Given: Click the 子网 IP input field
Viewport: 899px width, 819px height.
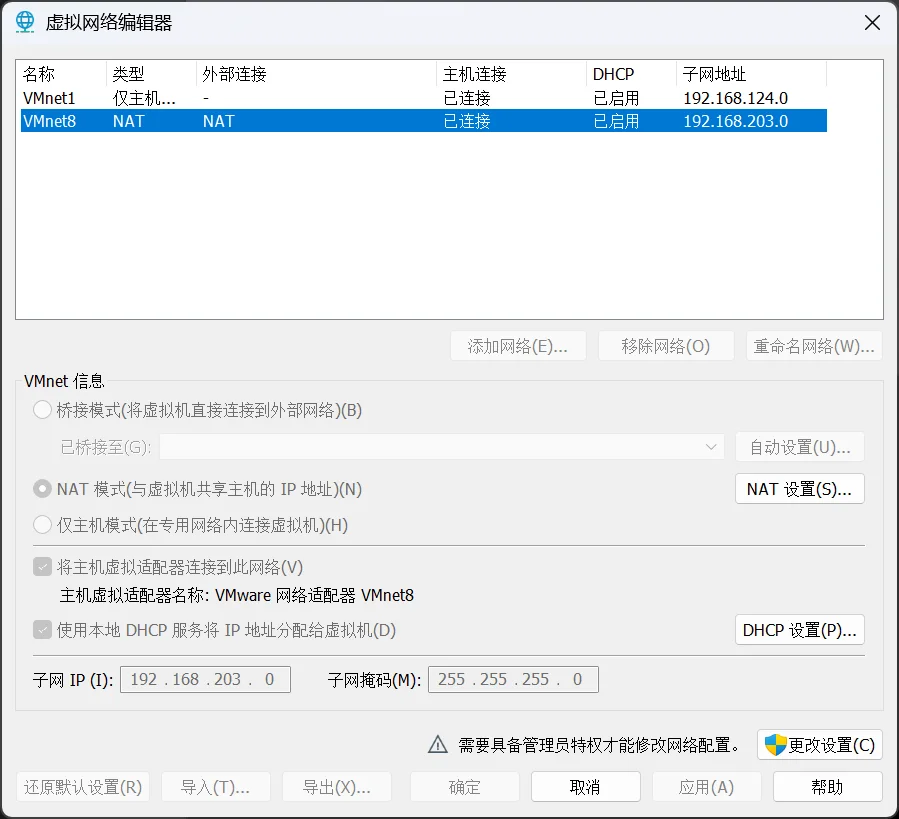Looking at the screenshot, I should coord(205,679).
